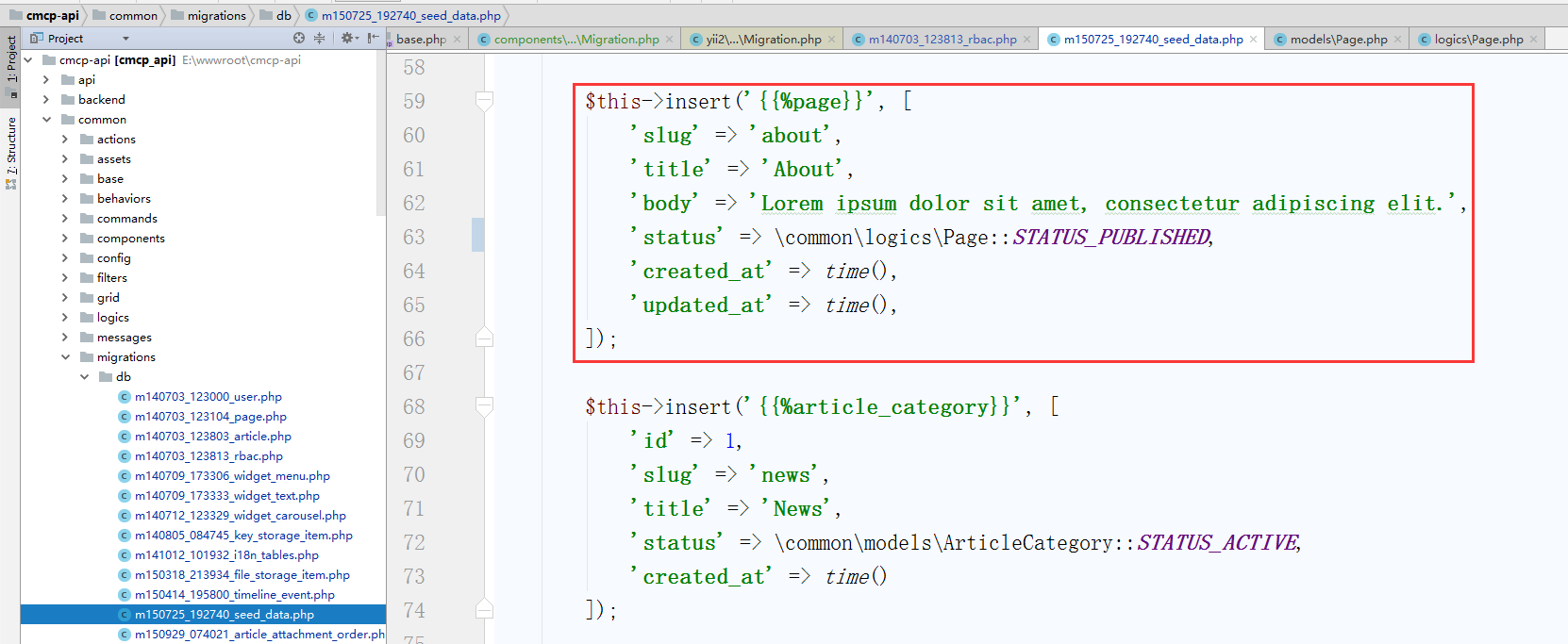Viewport: 1568px width, 644px height.
Task: Switch to the logics\Page.php tab
Action: (1477, 40)
